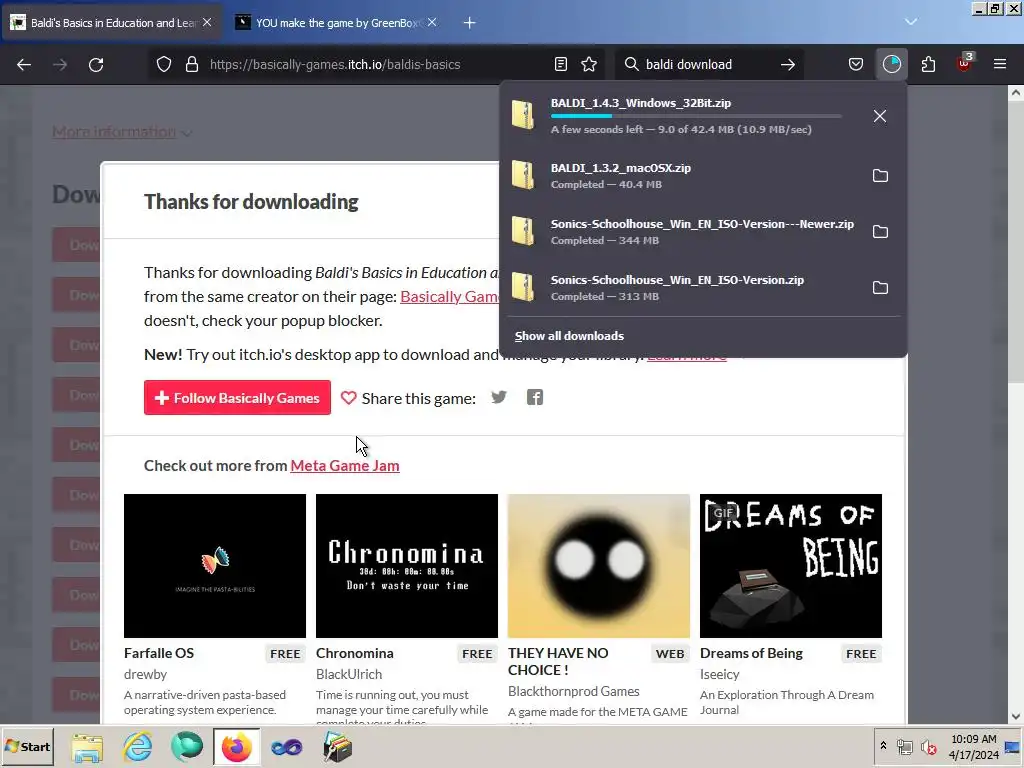Image resolution: width=1024 pixels, height=768 pixels.
Task: Show hidden system tray icons
Action: point(884,746)
